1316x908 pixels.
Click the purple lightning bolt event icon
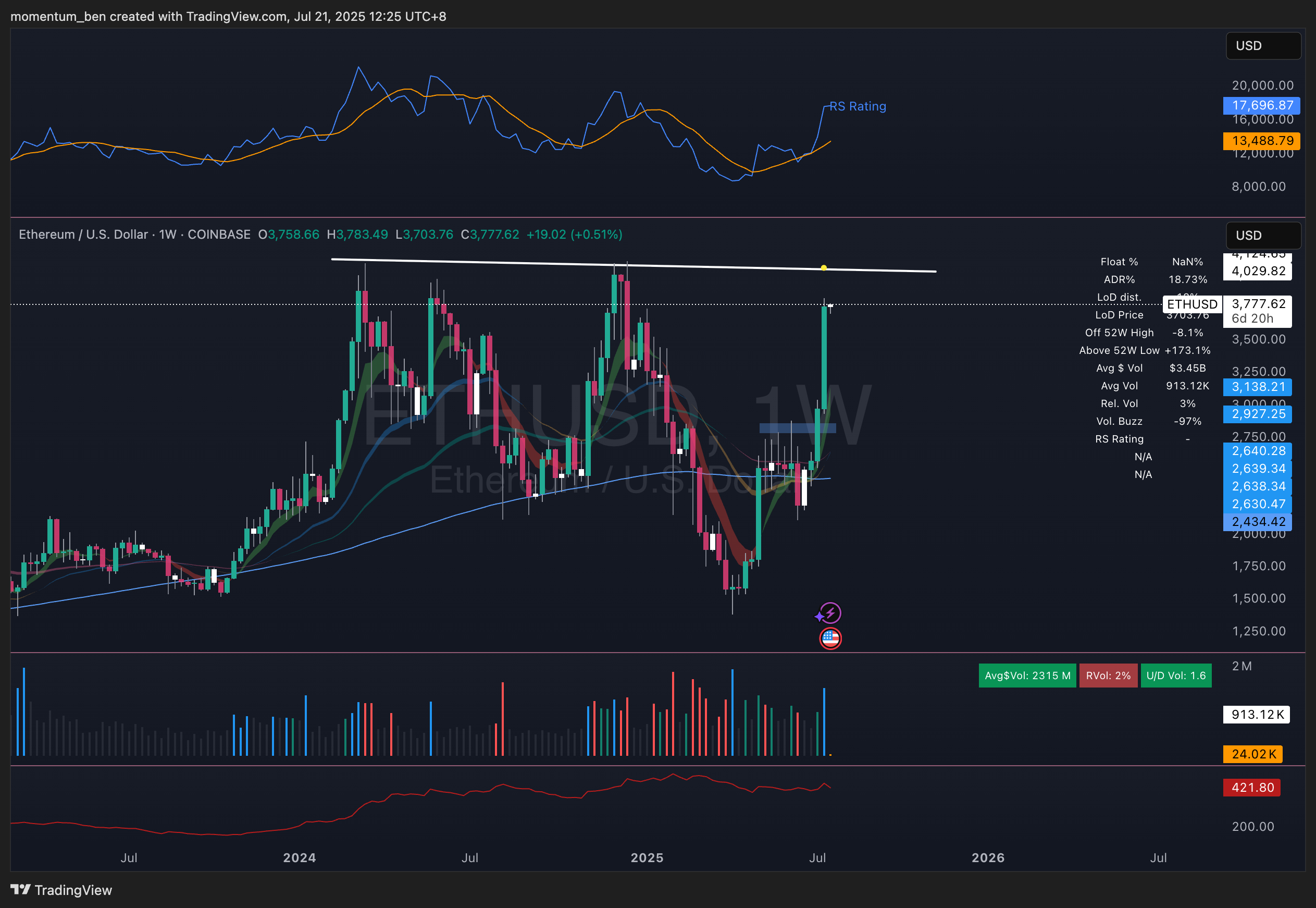coord(830,613)
